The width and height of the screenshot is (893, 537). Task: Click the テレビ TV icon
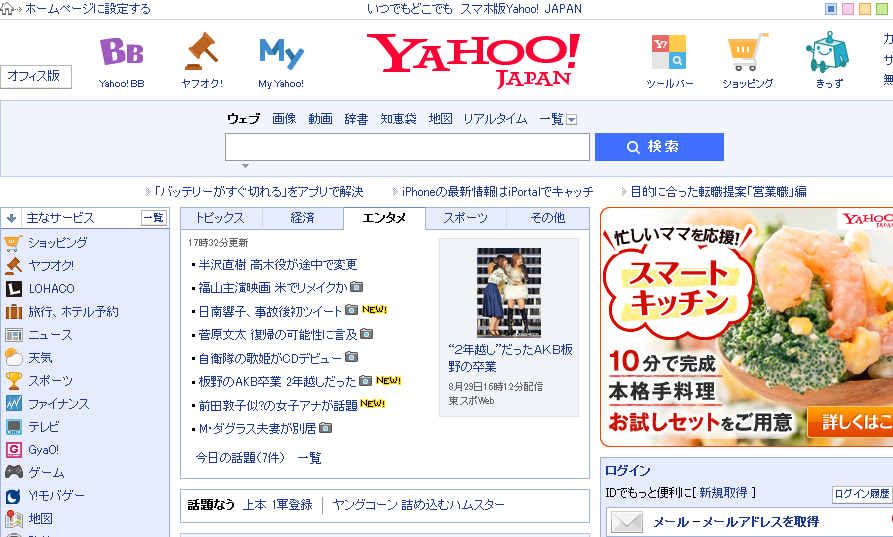[13, 427]
